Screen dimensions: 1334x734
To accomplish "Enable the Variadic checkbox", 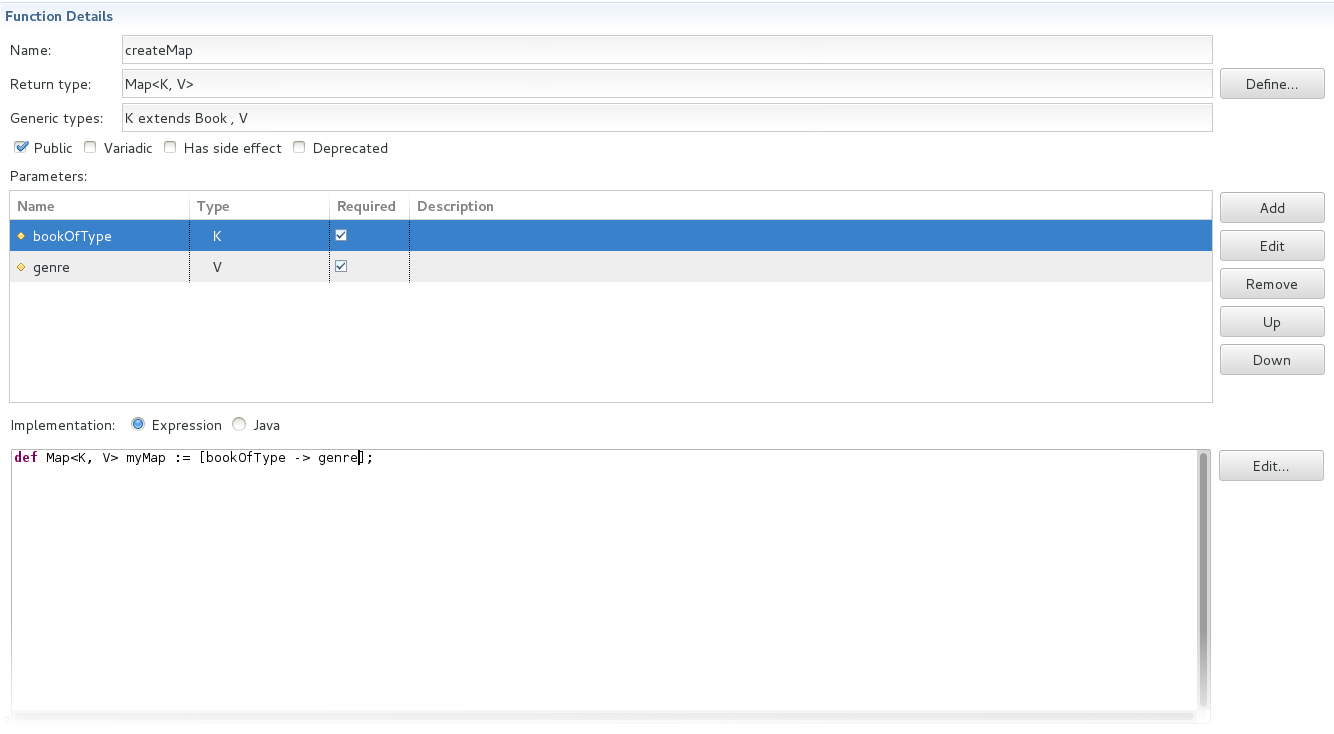I will tap(90, 147).
